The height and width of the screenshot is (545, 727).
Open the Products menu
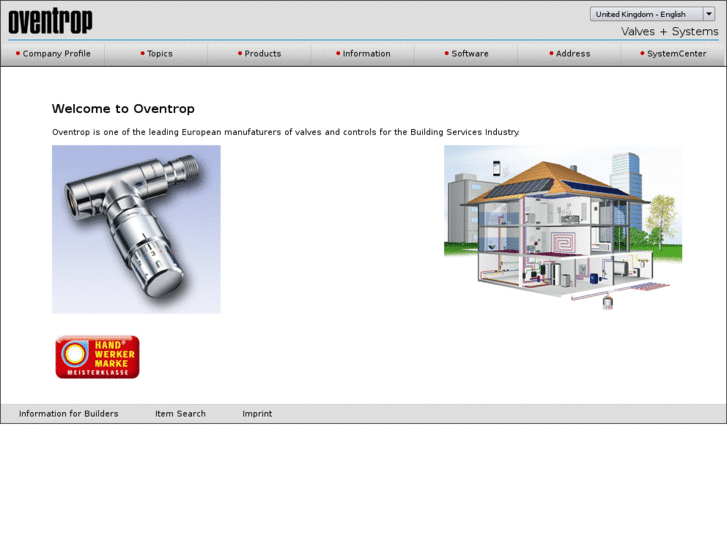click(259, 54)
